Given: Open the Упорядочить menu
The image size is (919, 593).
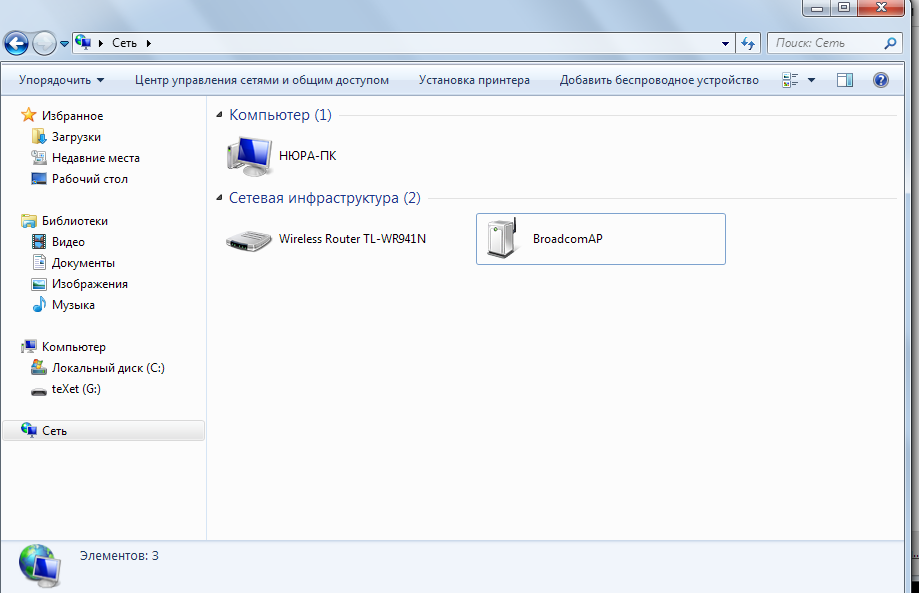Looking at the screenshot, I should click(x=61, y=80).
